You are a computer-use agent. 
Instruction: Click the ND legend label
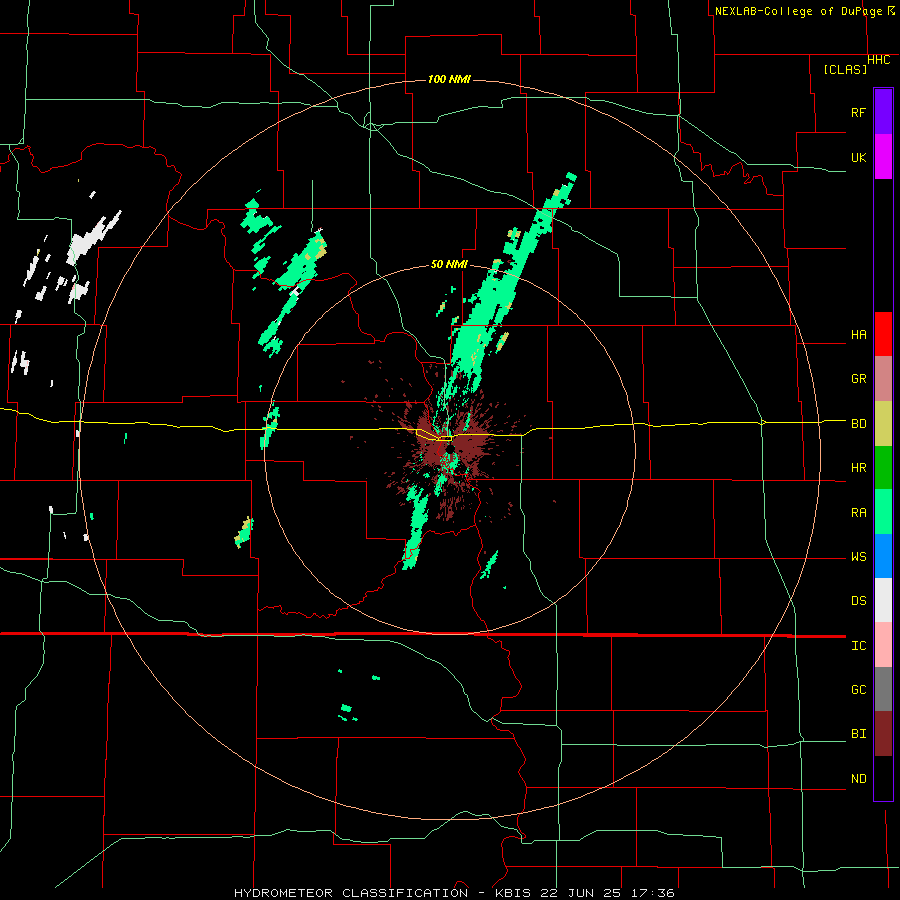coord(858,779)
